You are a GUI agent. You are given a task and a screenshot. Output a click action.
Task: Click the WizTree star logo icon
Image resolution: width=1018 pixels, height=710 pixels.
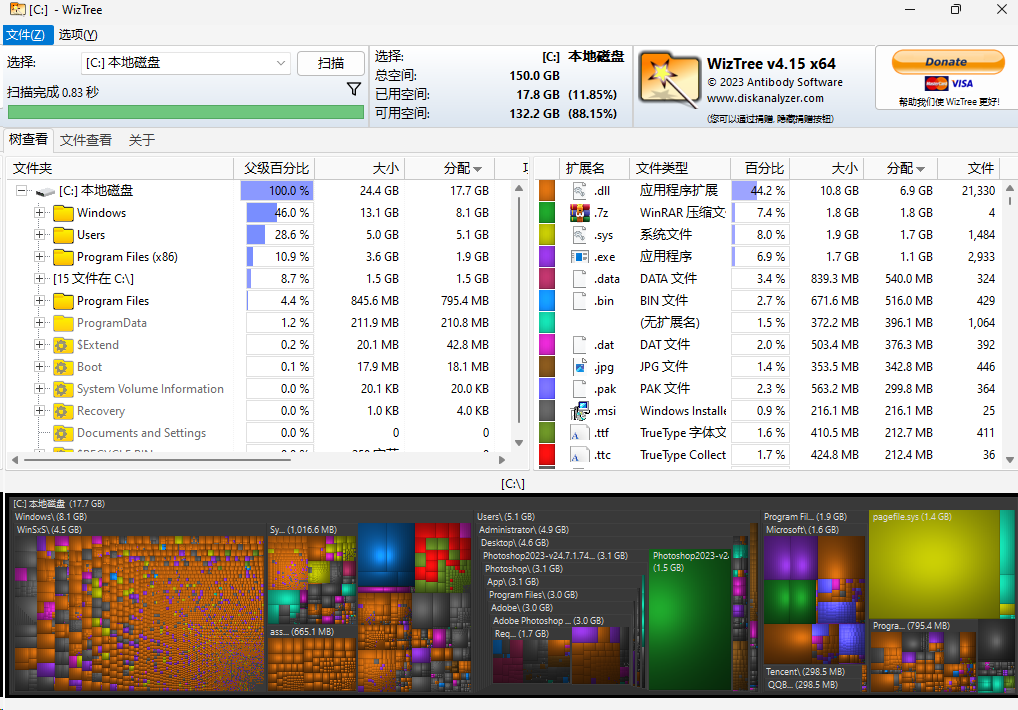click(x=669, y=80)
